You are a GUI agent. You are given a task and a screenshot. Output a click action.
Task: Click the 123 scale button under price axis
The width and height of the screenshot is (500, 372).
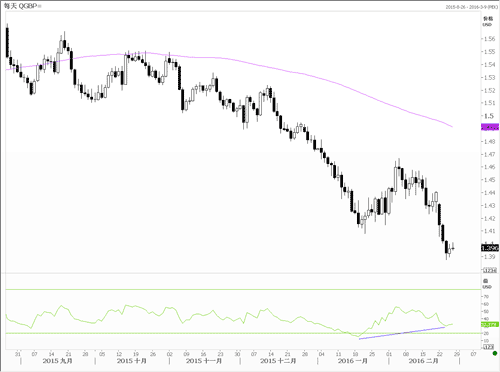pyautogui.click(x=489, y=270)
